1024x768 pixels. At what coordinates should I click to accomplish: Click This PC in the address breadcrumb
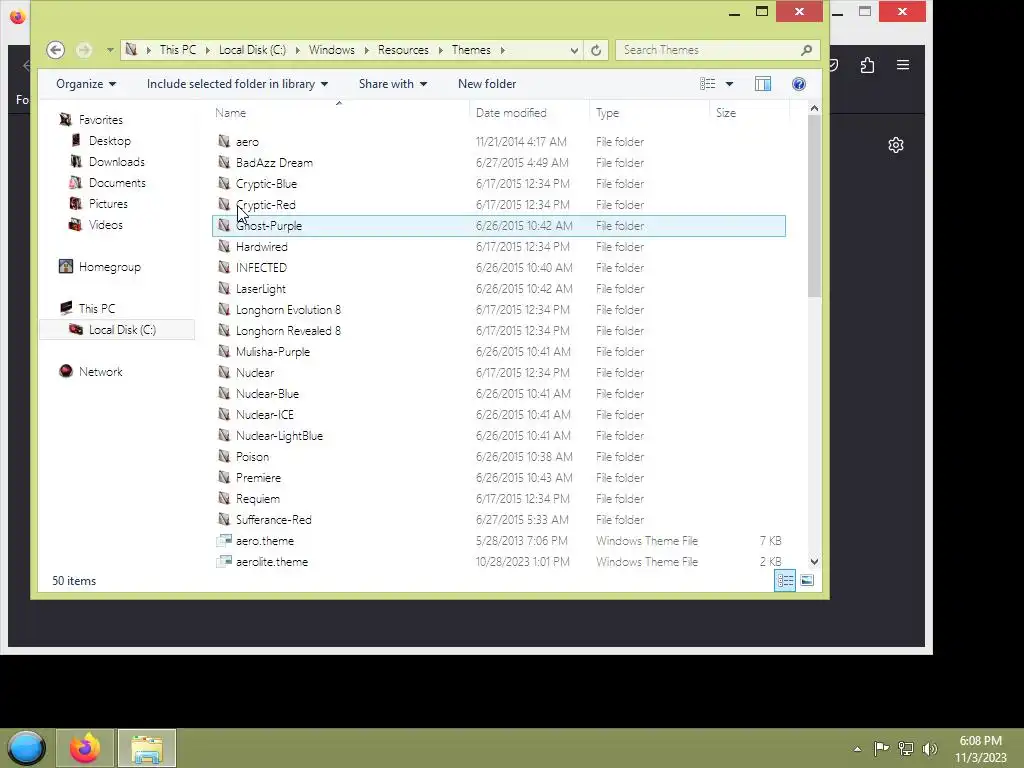click(178, 50)
